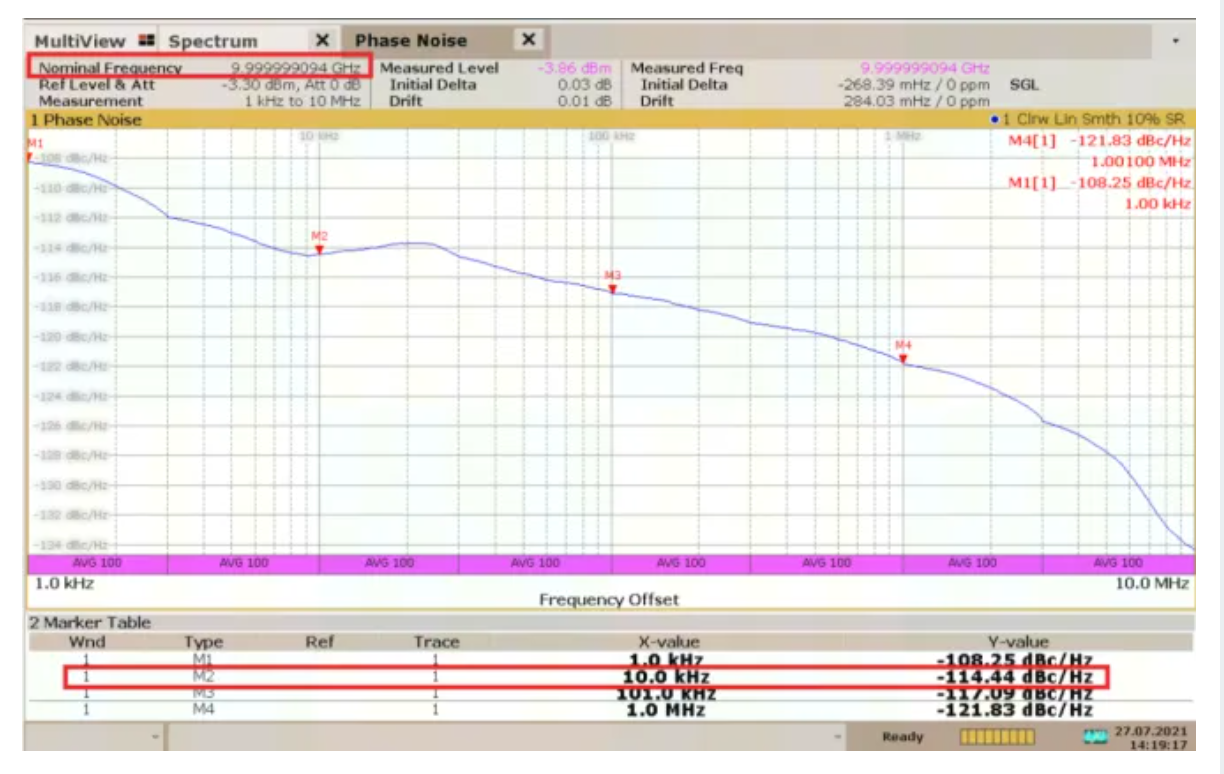Select marker M4 triangle on the trace
This screenshot has width=1224, height=774.
(903, 357)
